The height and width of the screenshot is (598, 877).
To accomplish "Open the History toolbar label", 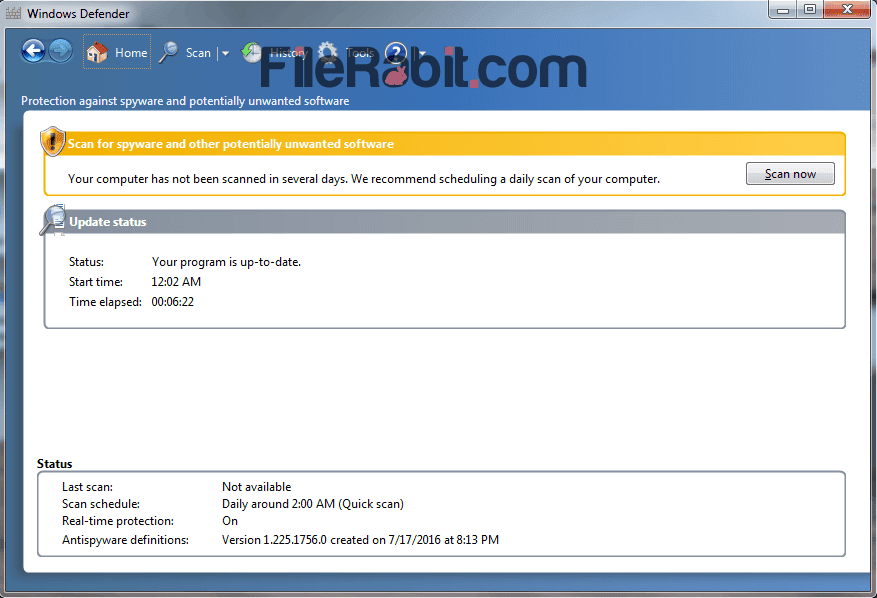I will (289, 53).
